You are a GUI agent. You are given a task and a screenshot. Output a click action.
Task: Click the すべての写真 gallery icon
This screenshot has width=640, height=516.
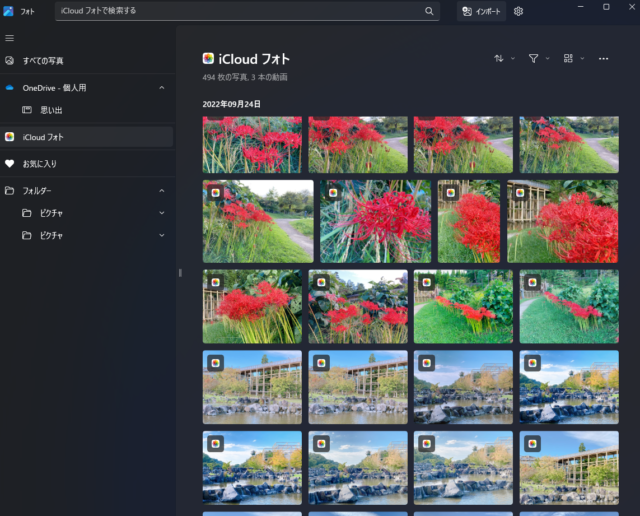pyautogui.click(x=9, y=61)
